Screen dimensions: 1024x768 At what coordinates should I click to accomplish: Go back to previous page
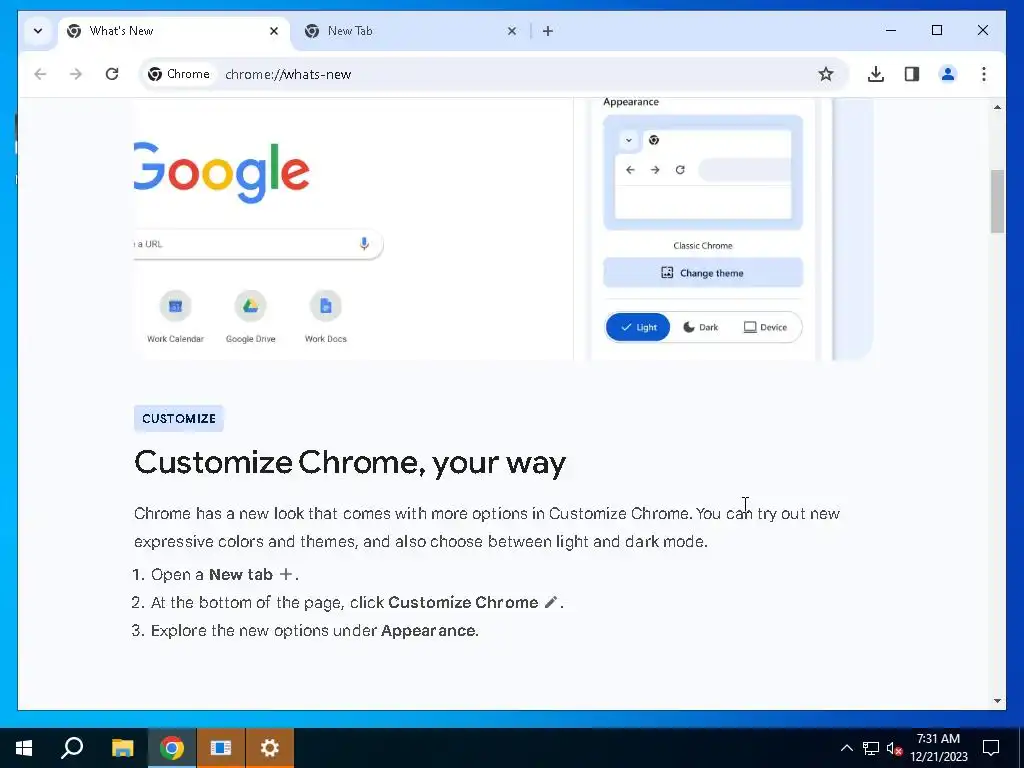click(40, 74)
